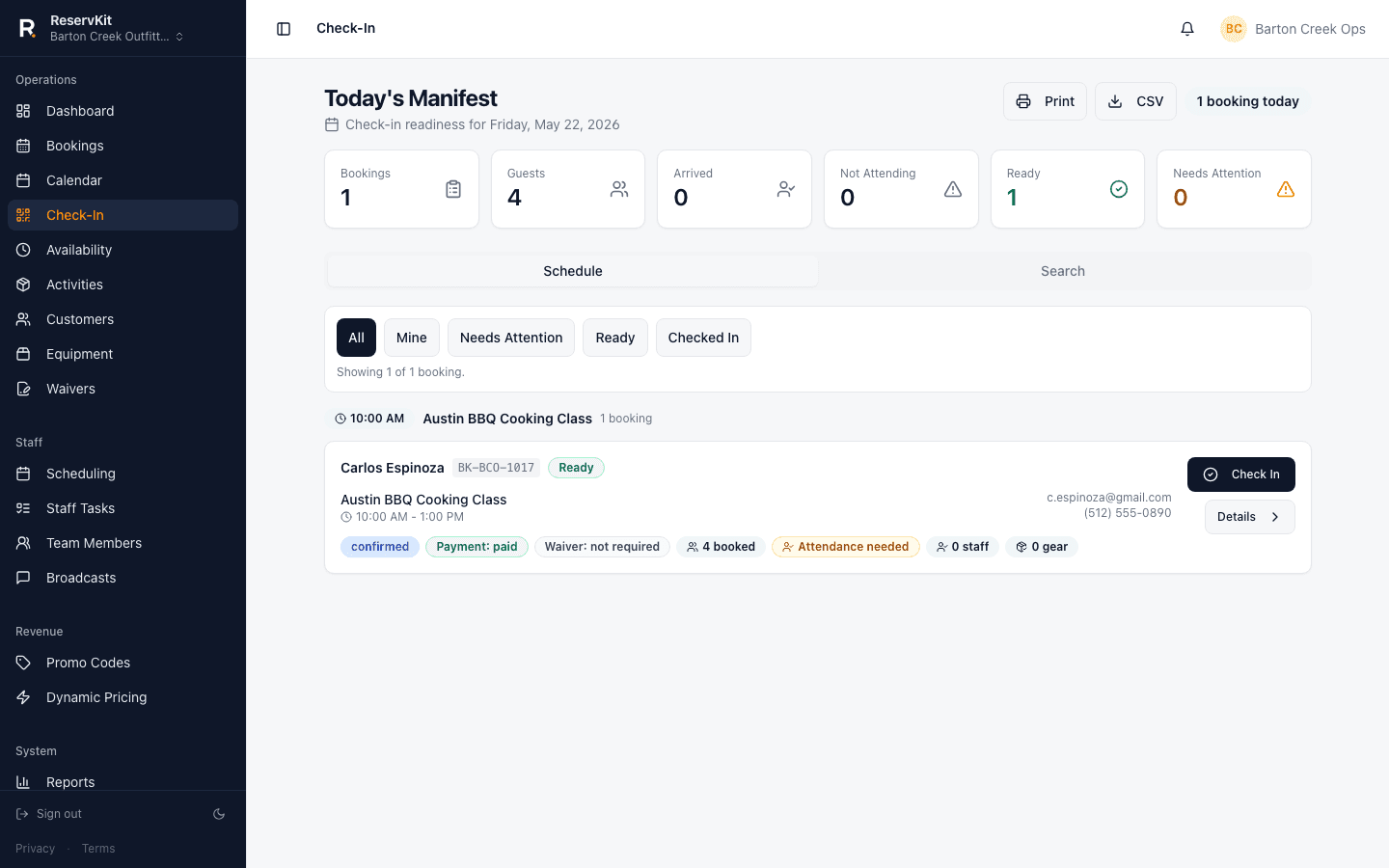The image size is (1389, 868).
Task: Click the Ready status badge on booking
Action: tap(576, 468)
